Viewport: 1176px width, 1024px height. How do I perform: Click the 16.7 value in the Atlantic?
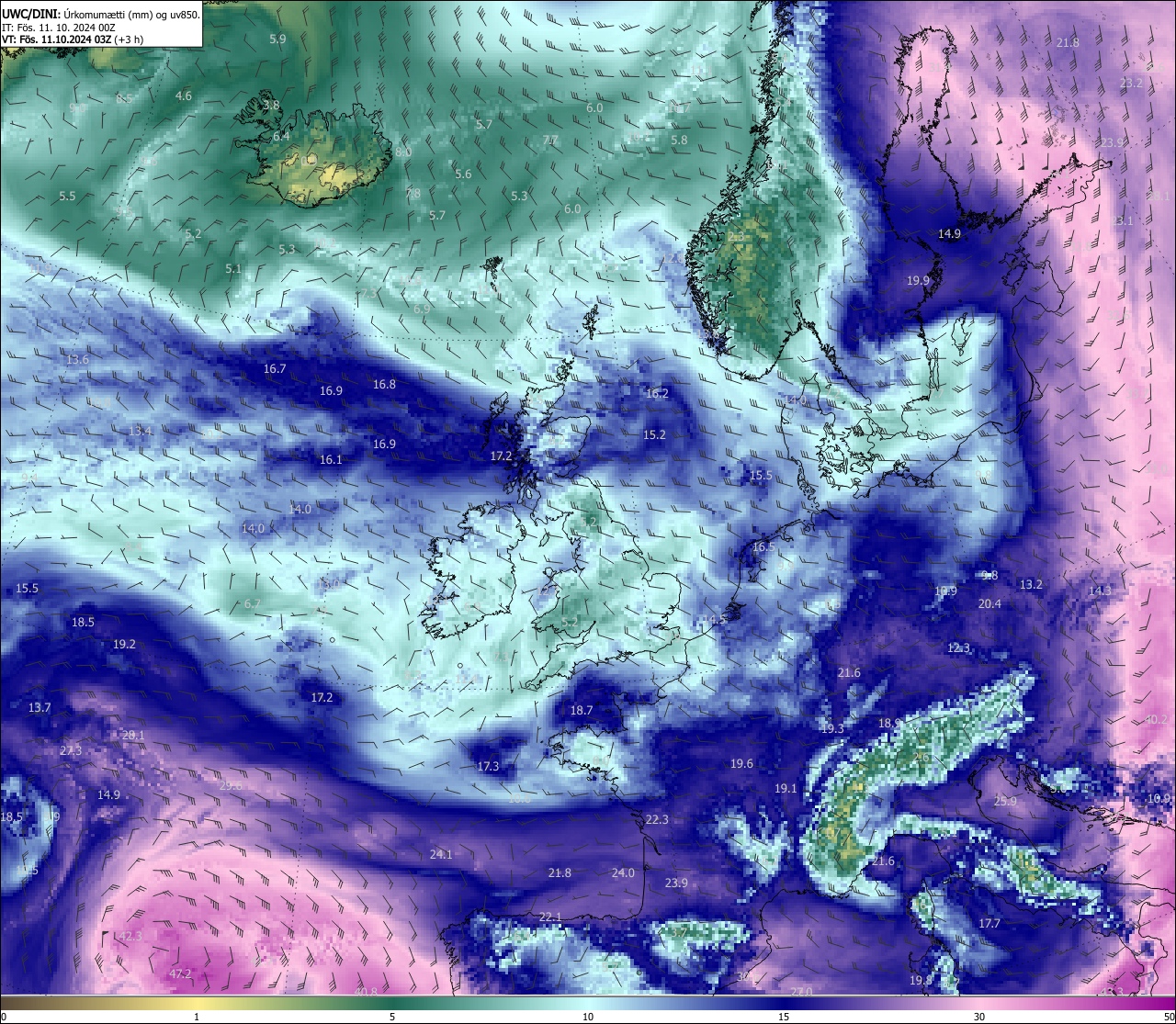275,368
